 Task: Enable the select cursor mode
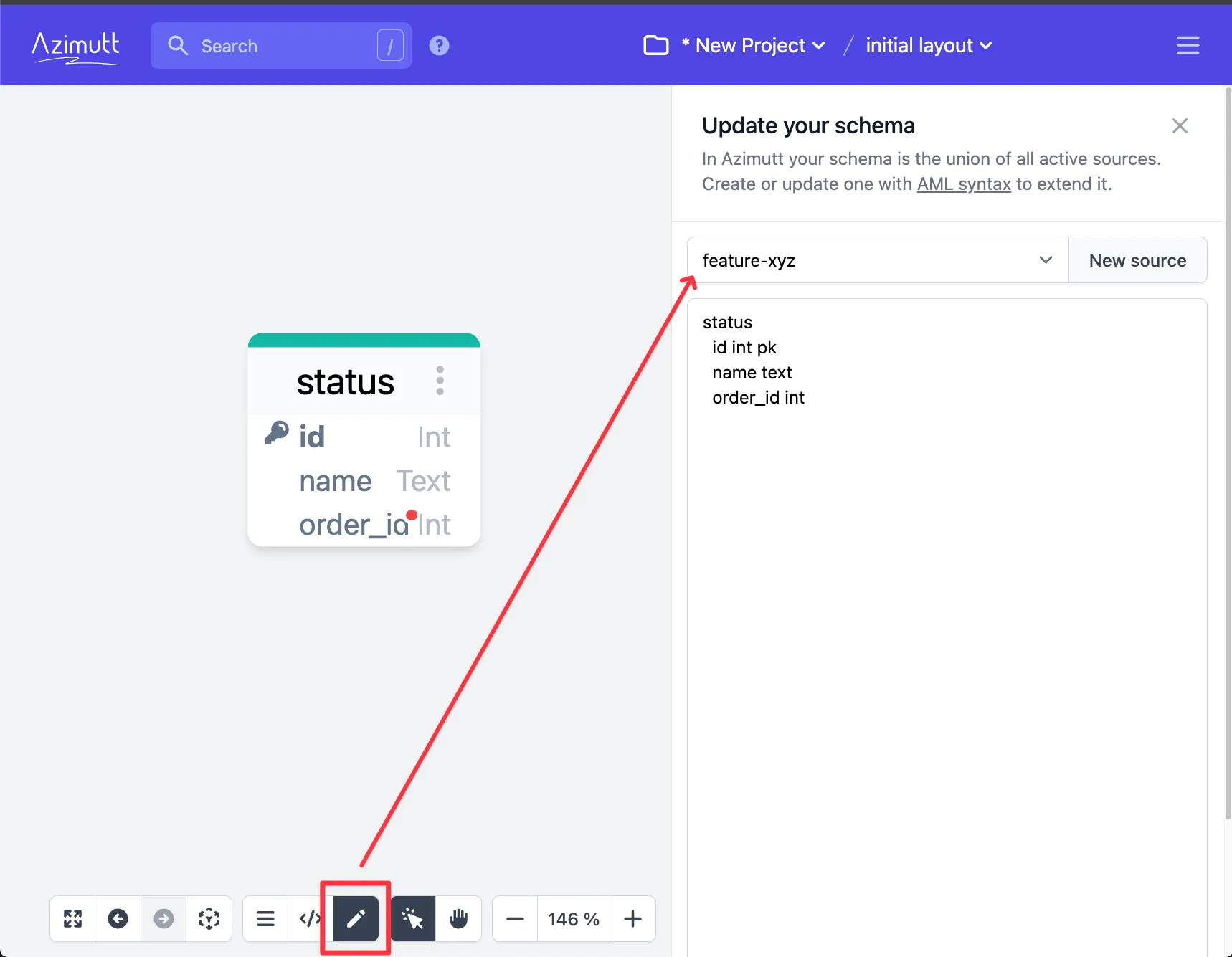click(413, 918)
